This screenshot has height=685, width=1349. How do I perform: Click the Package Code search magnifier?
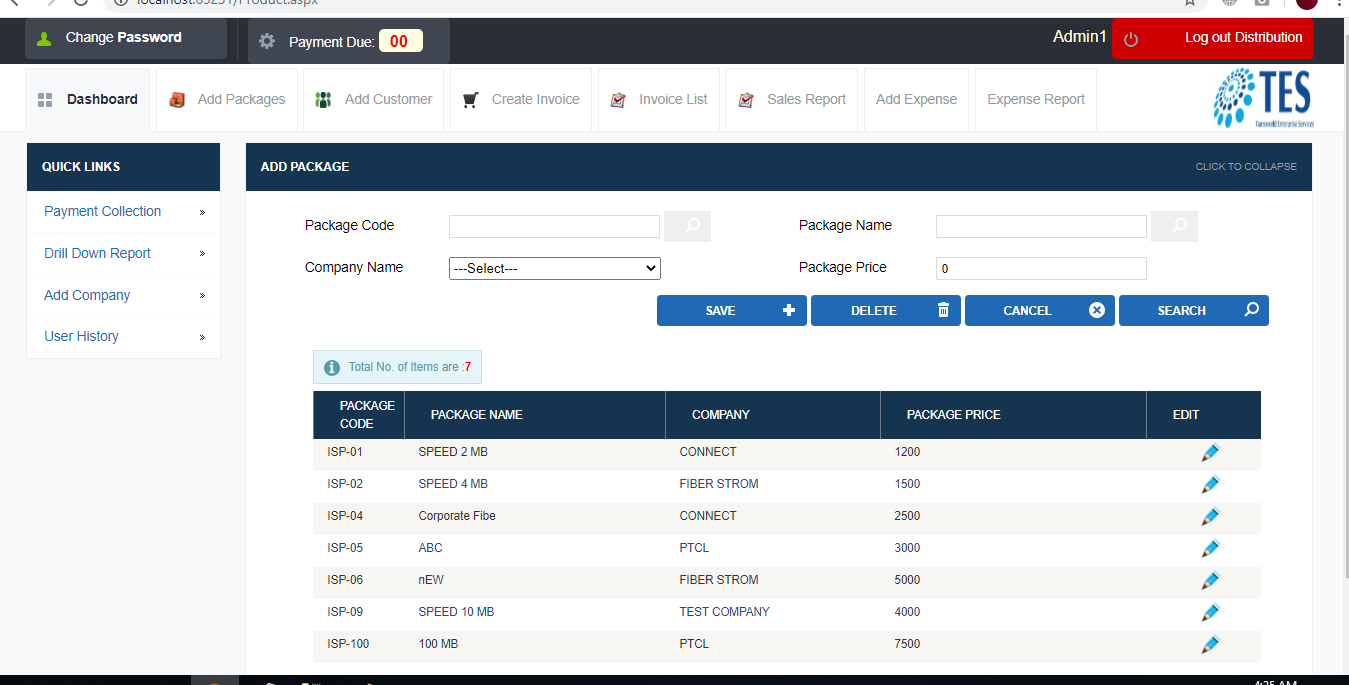688,226
